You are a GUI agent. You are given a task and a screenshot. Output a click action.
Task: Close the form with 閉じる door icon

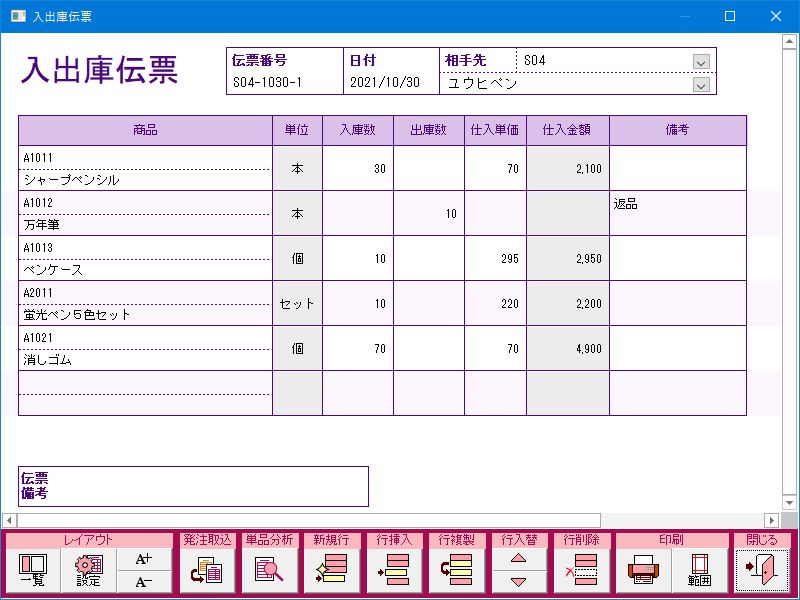[762, 570]
